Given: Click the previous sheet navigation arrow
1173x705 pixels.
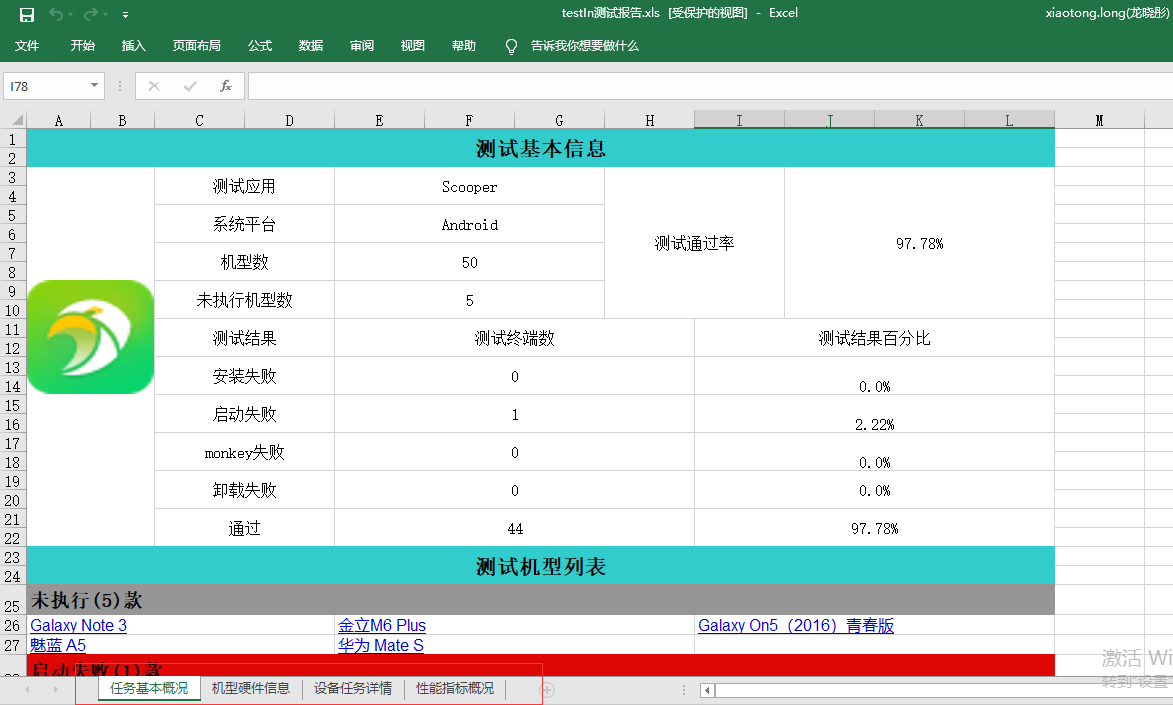Looking at the screenshot, I should click(28, 689).
